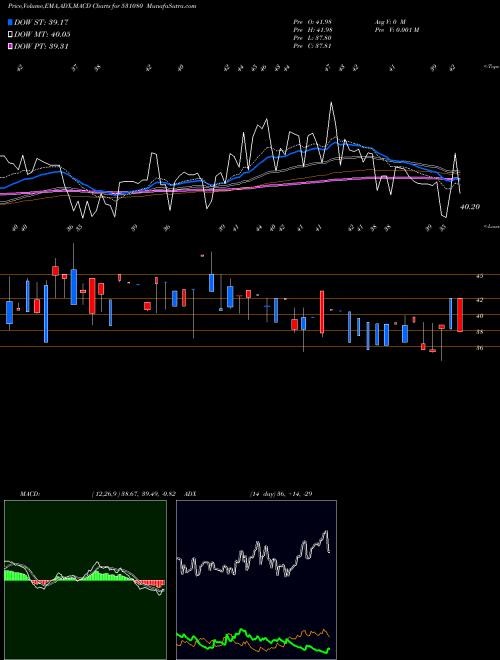Click the ADX '(14 day) 36, +14, -29' text
The width and height of the screenshot is (500, 660).
281,494
